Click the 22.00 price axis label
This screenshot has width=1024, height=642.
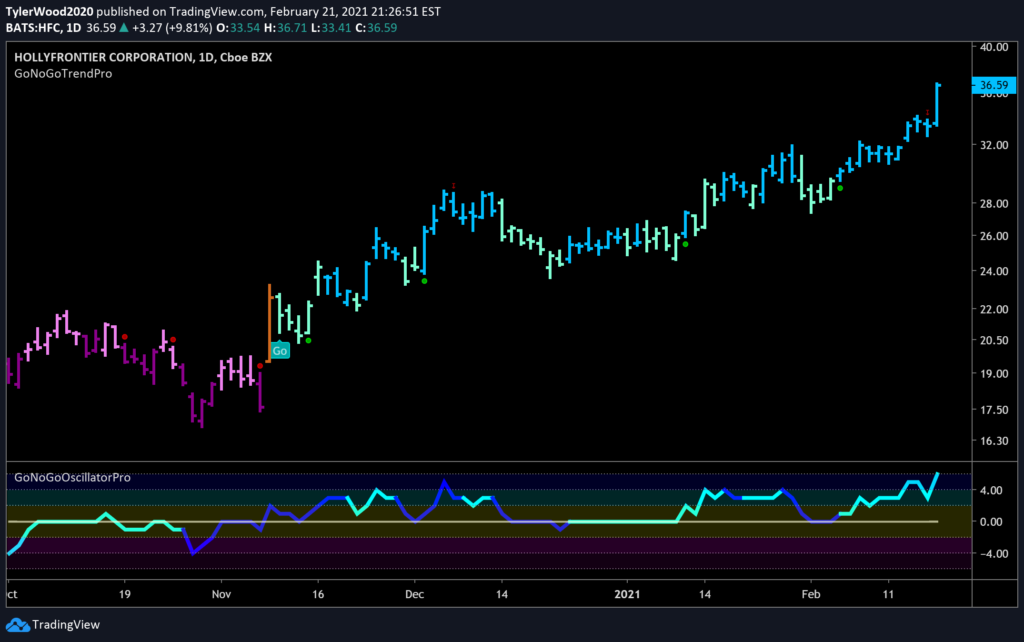pyautogui.click(x=994, y=309)
